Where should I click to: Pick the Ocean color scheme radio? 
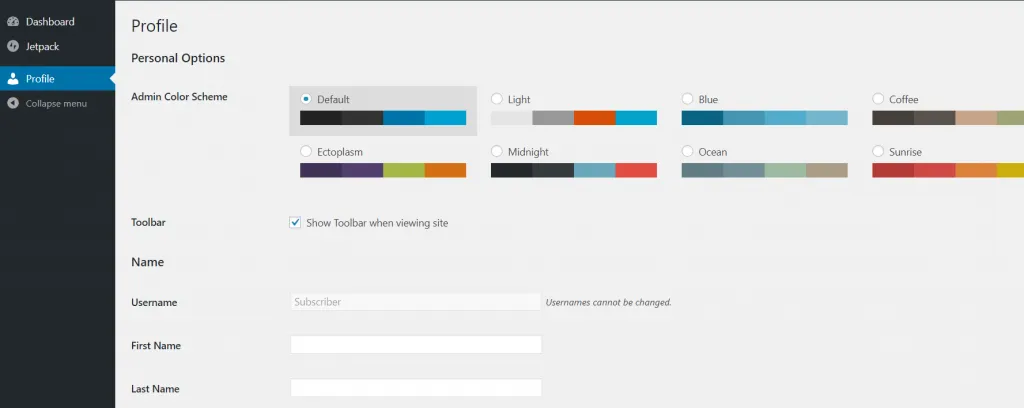coord(687,151)
